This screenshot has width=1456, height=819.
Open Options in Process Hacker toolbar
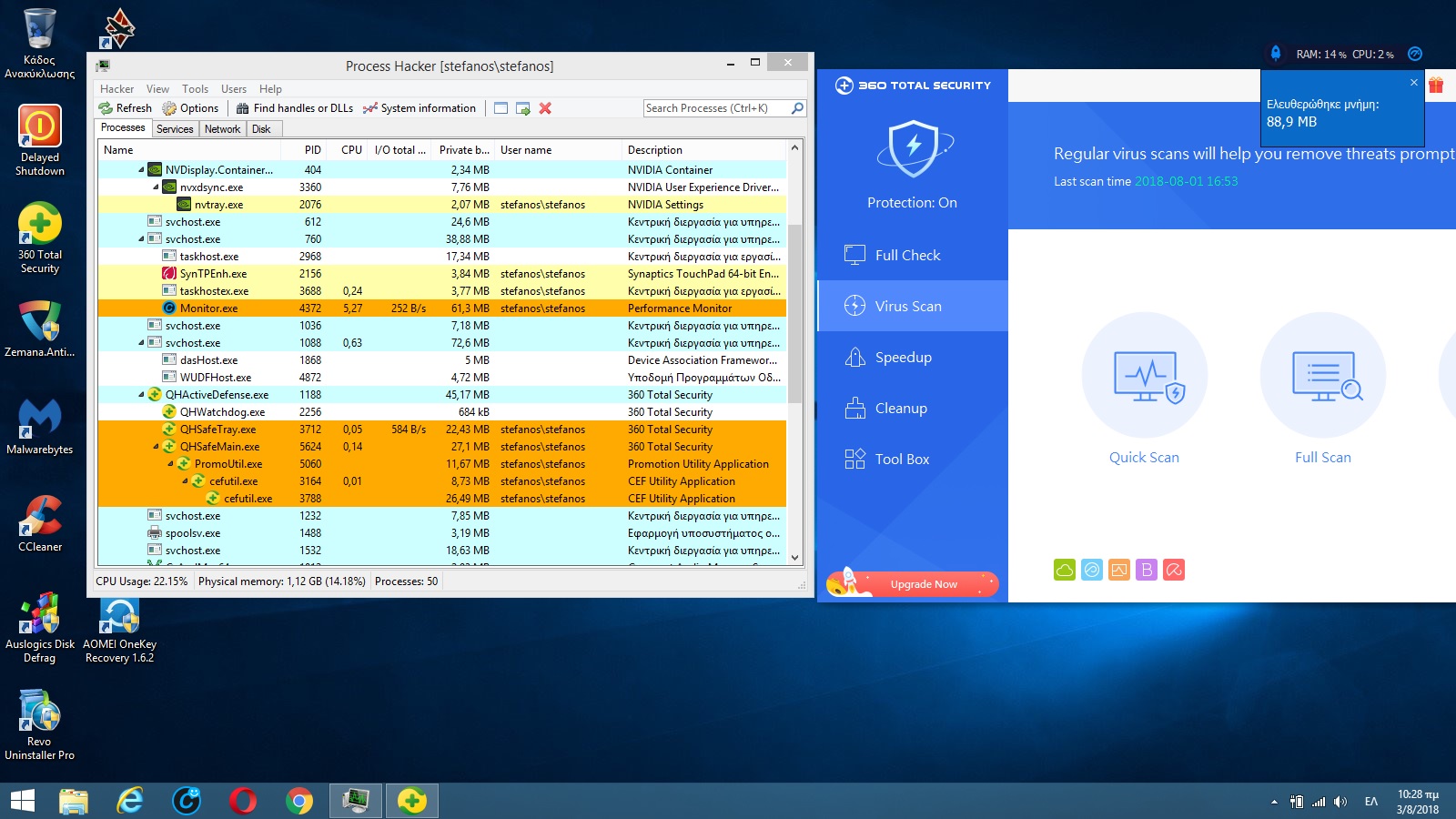190,108
